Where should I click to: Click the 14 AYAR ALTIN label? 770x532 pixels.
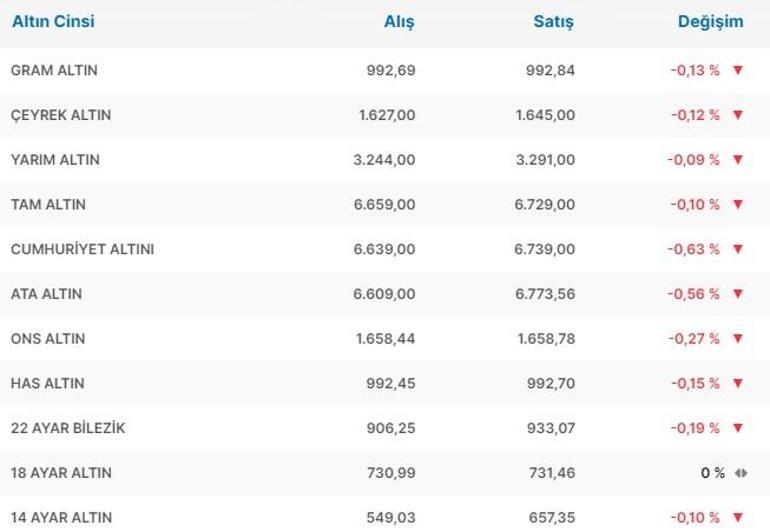point(61,518)
